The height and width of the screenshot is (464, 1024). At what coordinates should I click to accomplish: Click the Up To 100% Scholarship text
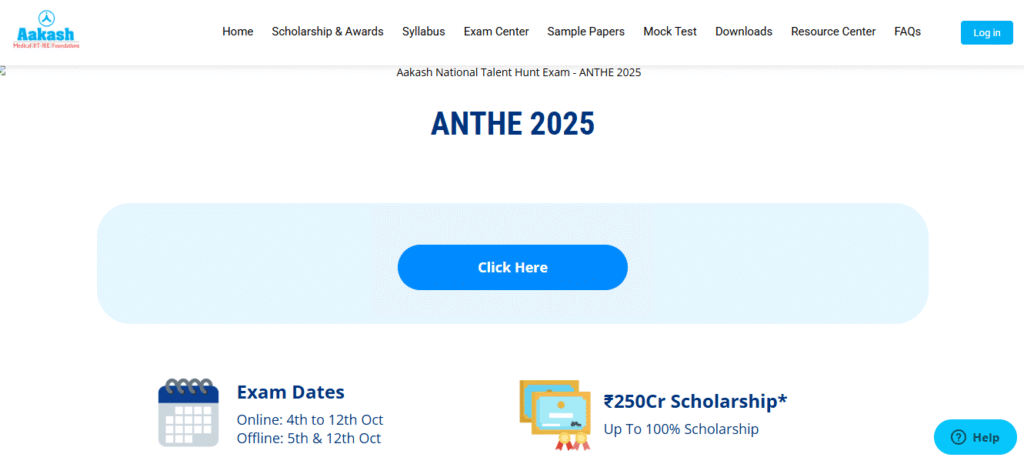(681, 429)
